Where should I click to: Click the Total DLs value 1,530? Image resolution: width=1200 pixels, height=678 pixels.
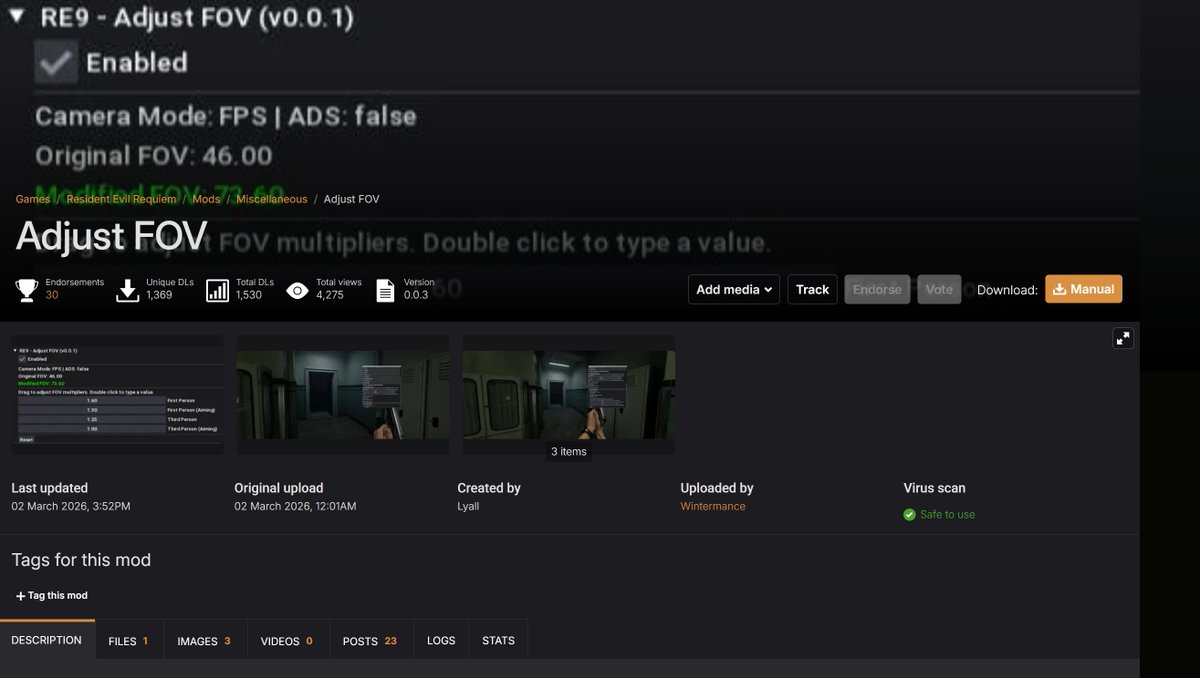point(248,295)
